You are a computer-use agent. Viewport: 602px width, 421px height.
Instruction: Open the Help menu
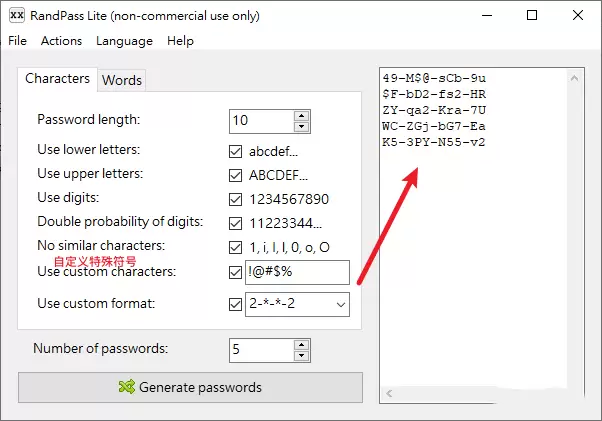[180, 41]
